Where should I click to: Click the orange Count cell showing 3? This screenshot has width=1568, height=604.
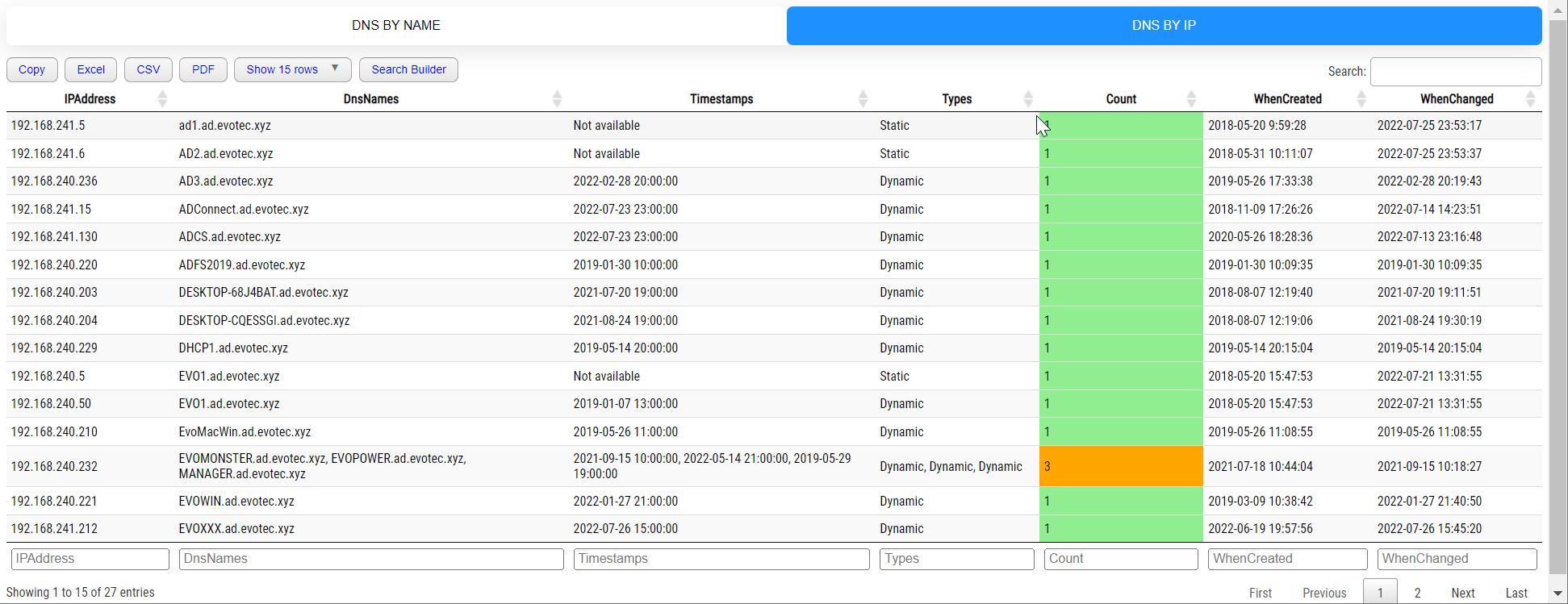click(x=1120, y=466)
